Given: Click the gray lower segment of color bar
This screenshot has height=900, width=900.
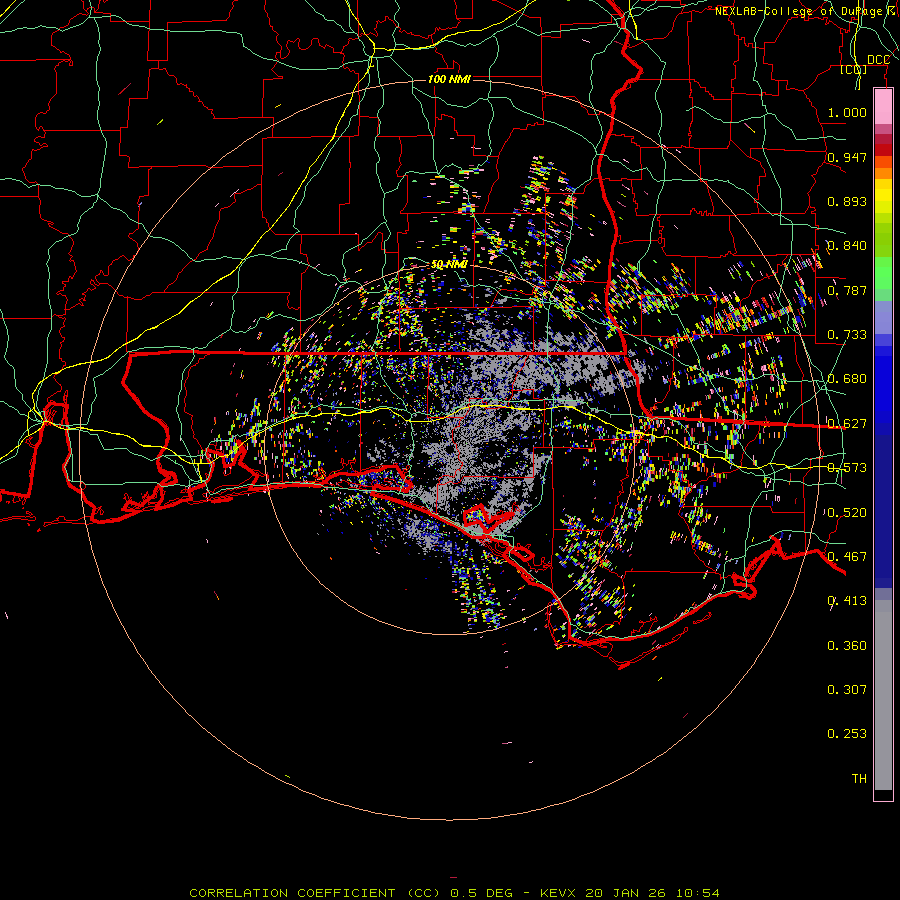Looking at the screenshot, I should (883, 695).
